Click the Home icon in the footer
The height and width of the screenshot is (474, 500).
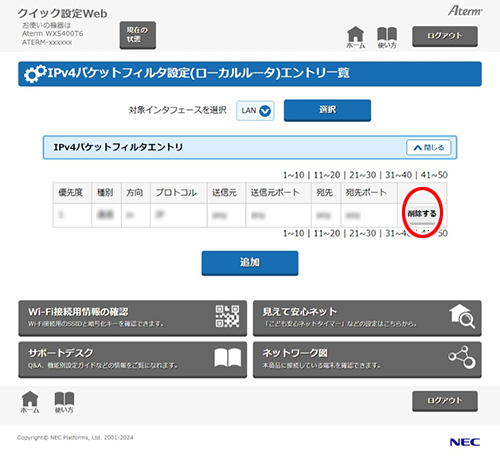click(x=30, y=402)
